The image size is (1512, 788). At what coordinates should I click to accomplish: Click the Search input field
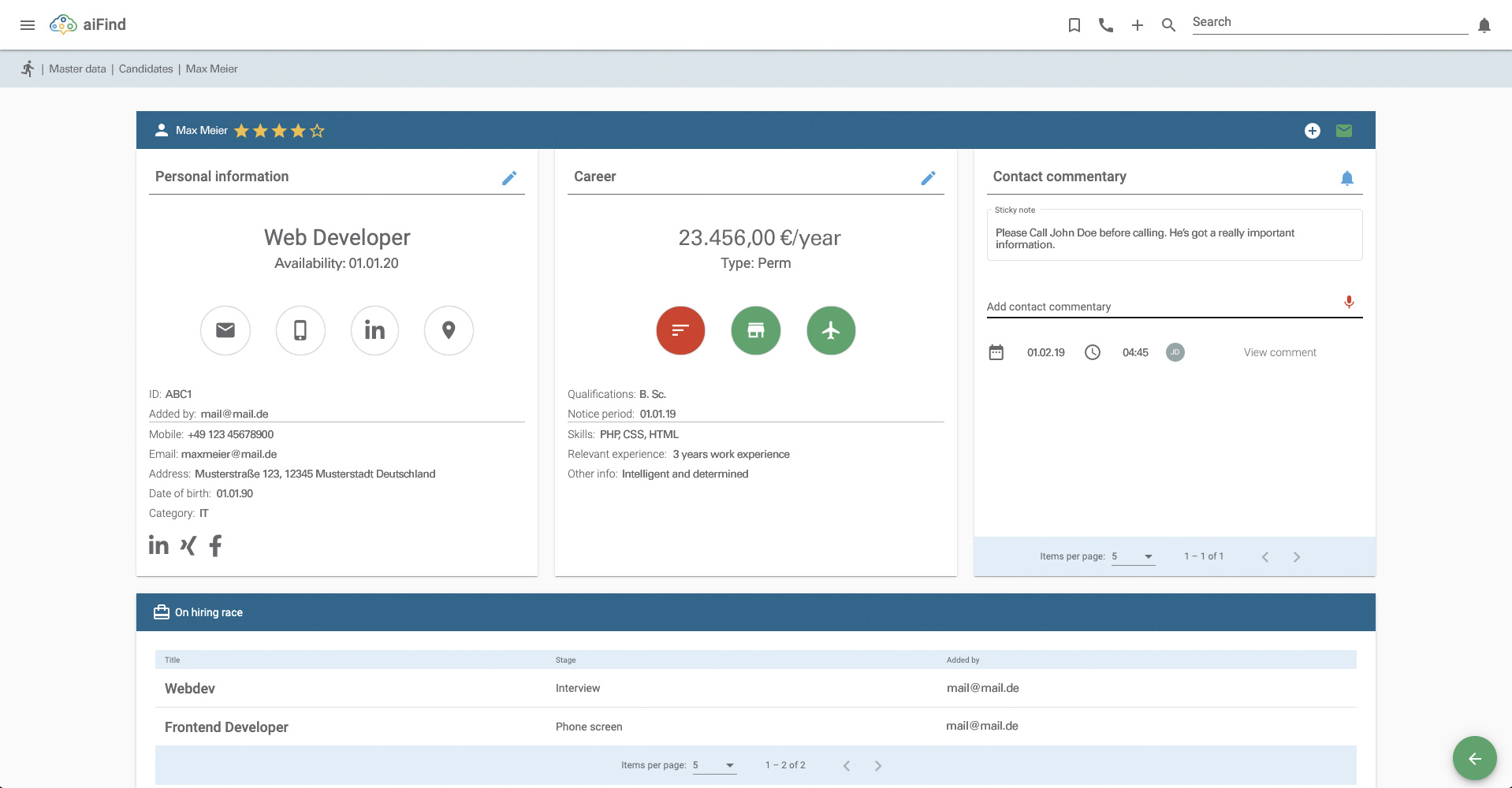coord(1330,23)
